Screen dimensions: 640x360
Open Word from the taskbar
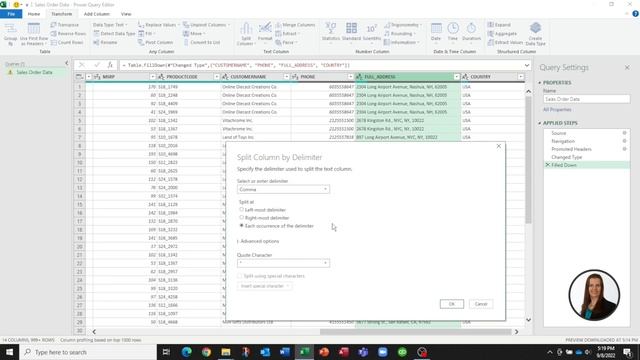pos(285,352)
